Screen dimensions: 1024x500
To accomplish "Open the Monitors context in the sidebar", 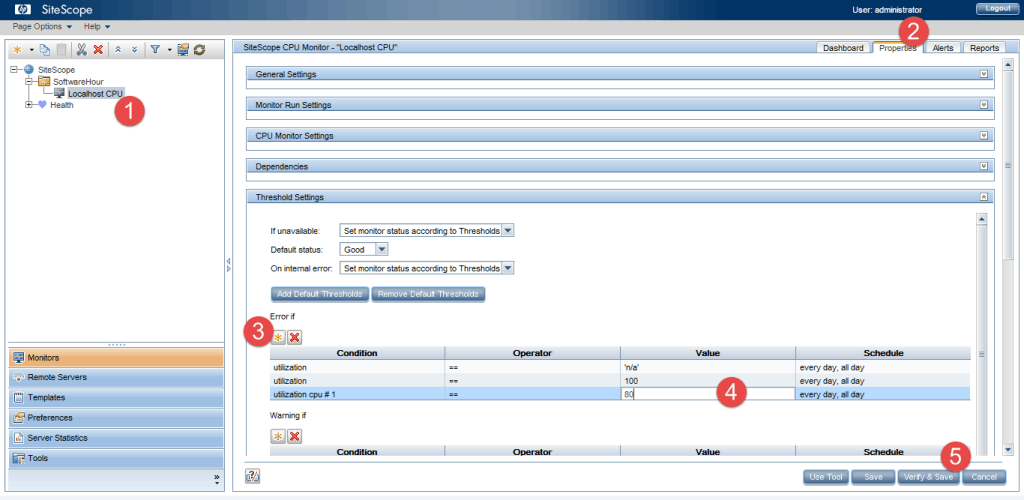I will (115, 358).
